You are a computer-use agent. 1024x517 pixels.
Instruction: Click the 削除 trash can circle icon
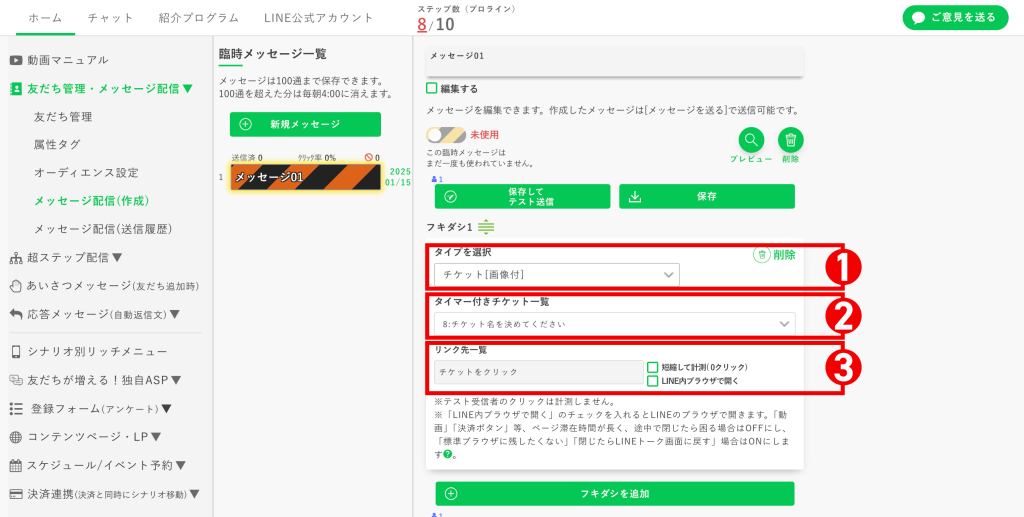pos(791,140)
